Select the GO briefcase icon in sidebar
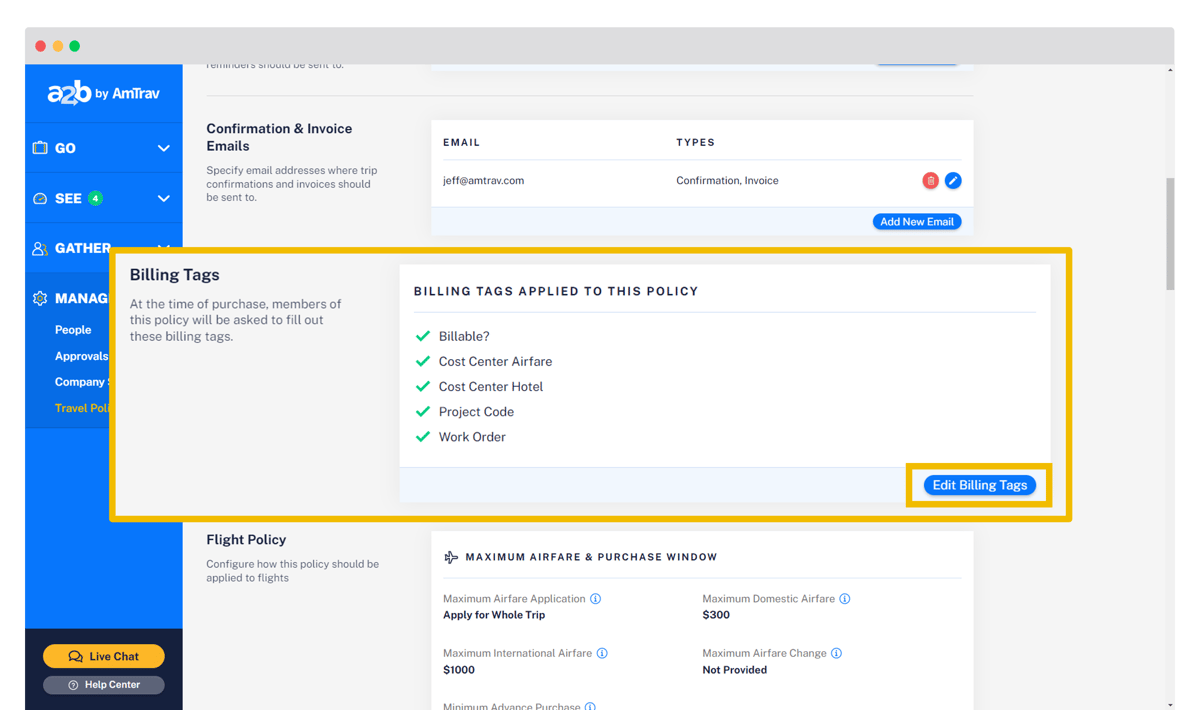The height and width of the screenshot is (710, 1200). click(41, 148)
